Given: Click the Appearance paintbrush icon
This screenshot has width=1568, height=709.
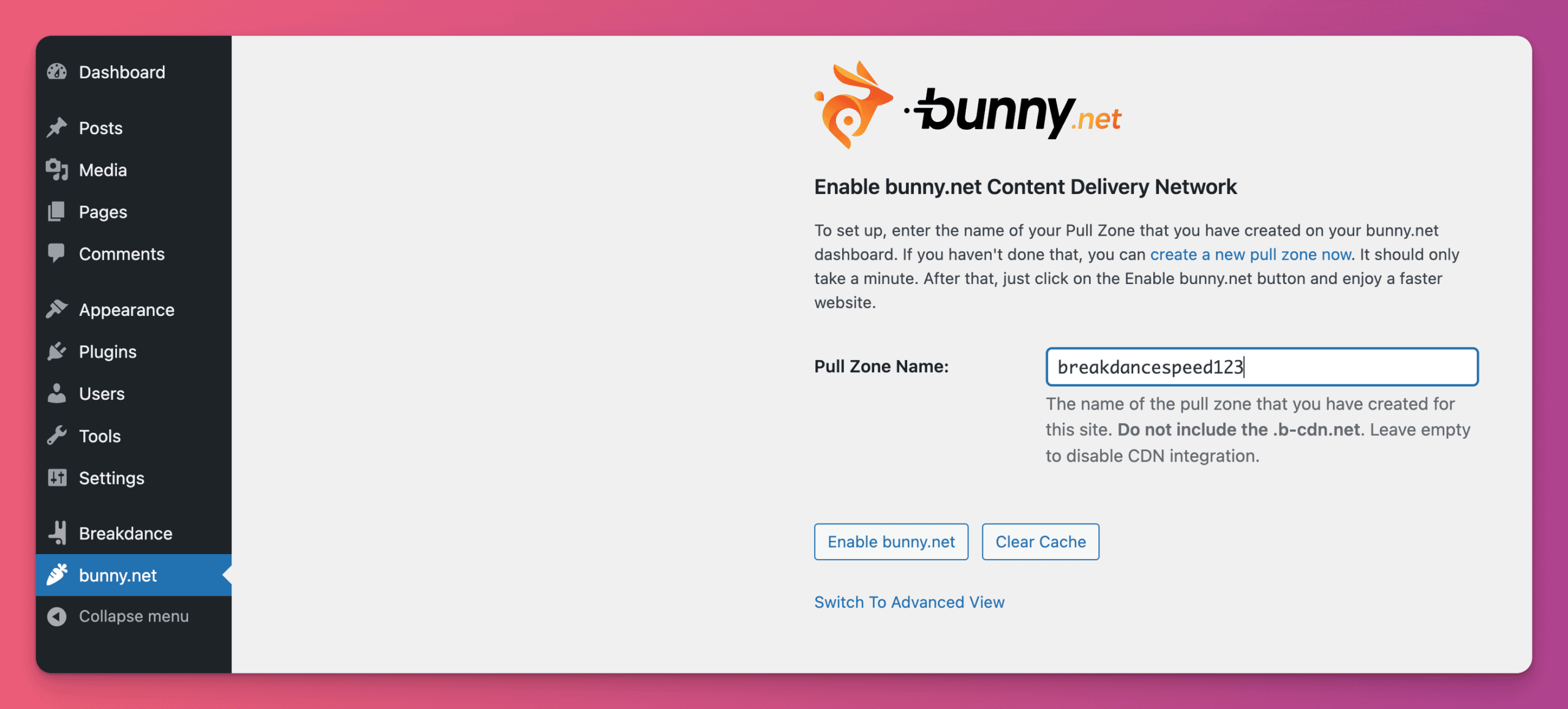Looking at the screenshot, I should tap(57, 309).
